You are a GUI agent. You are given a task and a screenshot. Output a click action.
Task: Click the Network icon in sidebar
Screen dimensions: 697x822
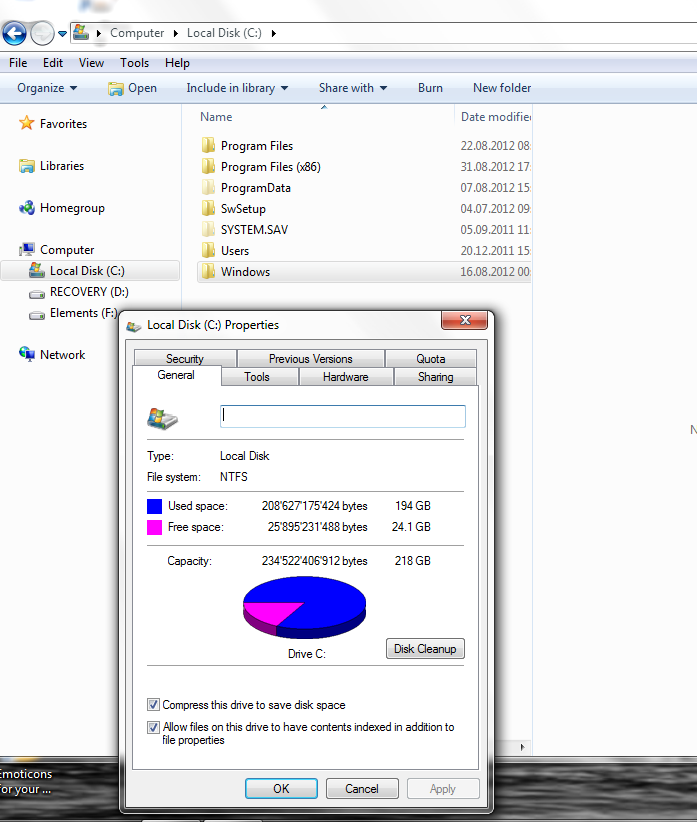click(27, 354)
